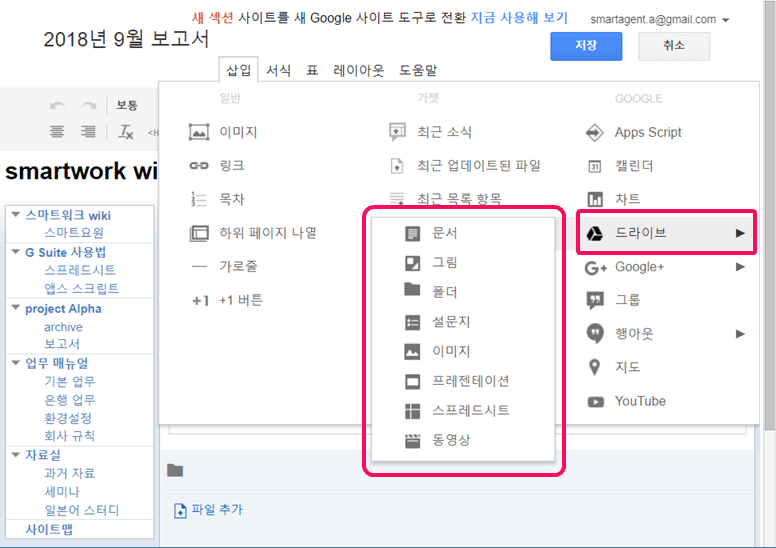Viewport: 776px width, 548px height.
Task: Open the 은행 업무 sidebar page
Action: click(x=69, y=399)
